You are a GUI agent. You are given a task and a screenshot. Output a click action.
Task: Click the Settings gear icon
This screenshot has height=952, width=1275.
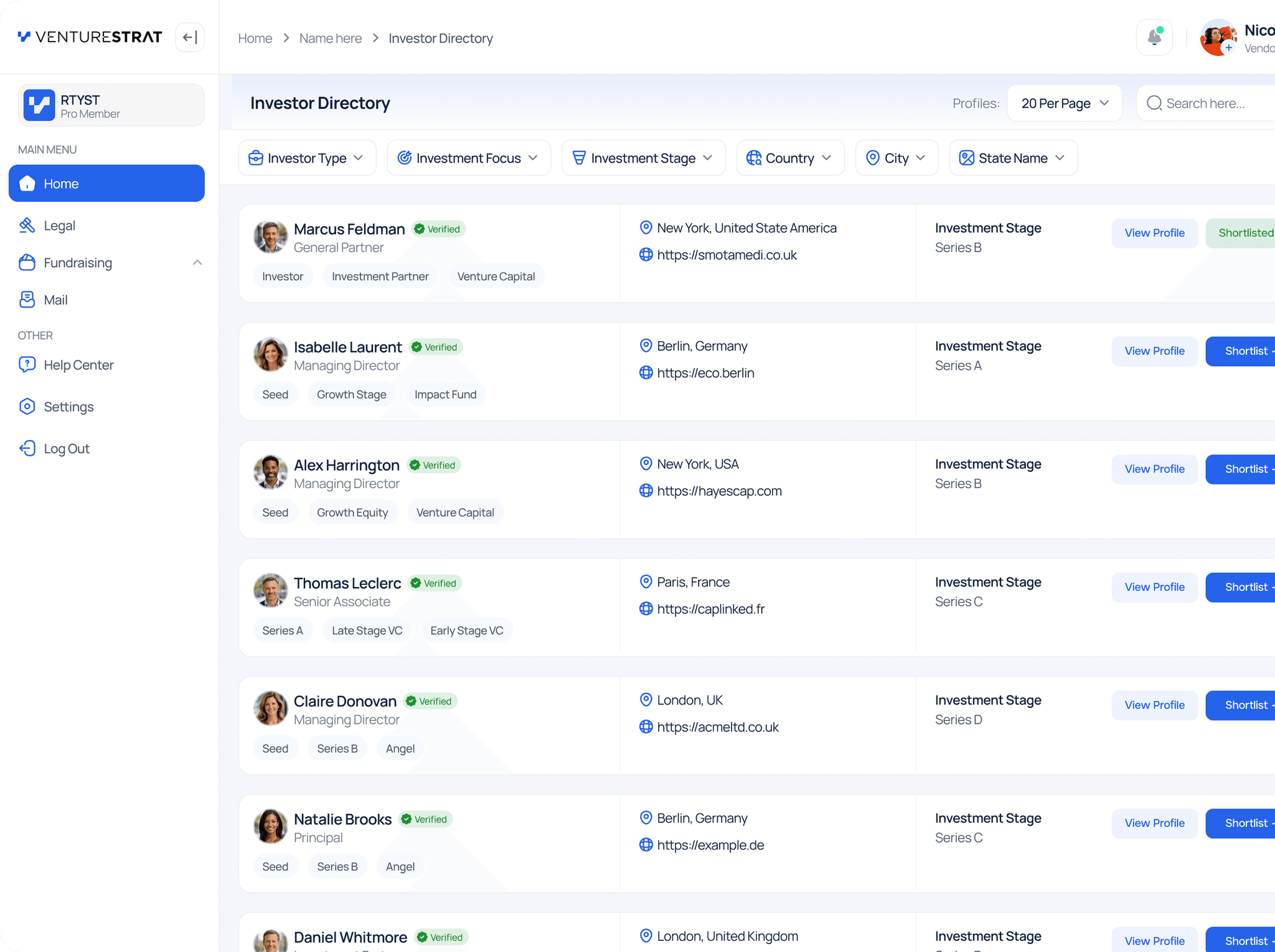27,407
